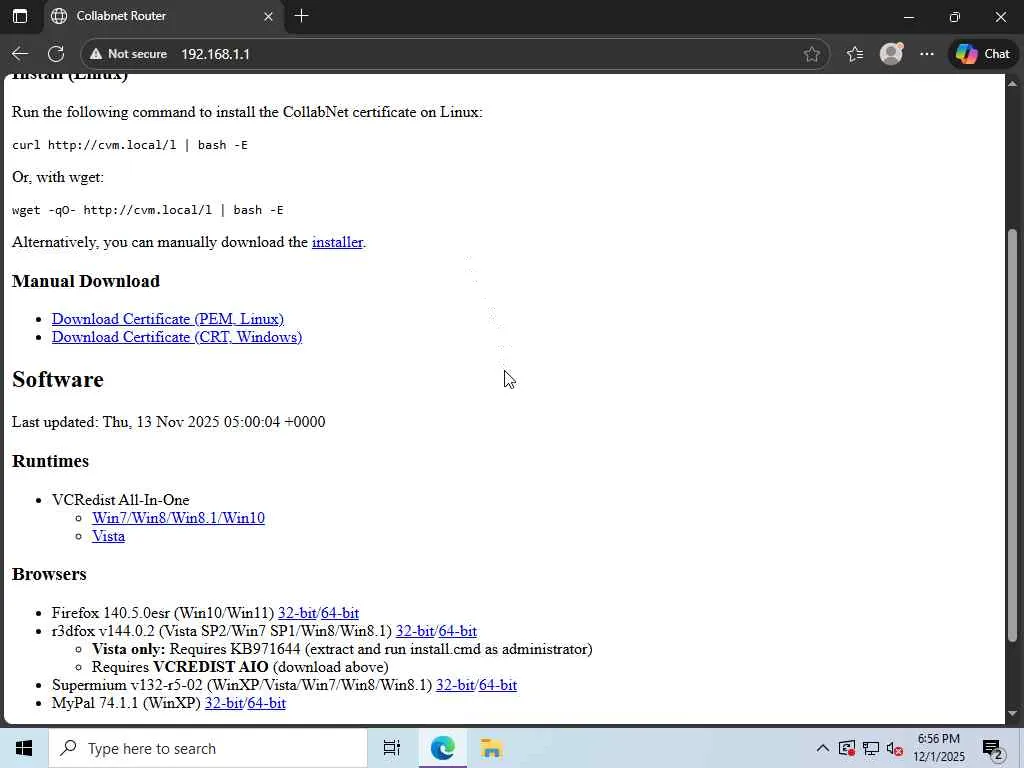The height and width of the screenshot is (768, 1024).
Task: Open the Favorites list
Action: coord(855,54)
